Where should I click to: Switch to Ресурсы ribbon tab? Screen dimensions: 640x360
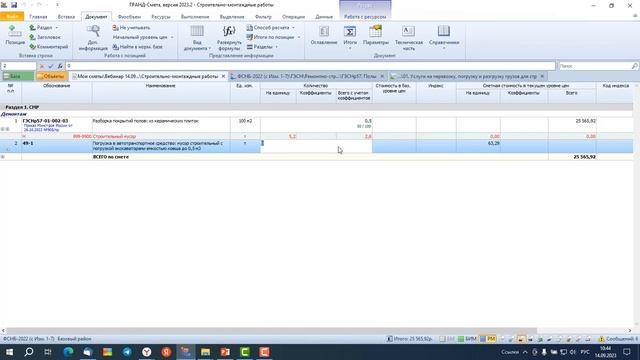[x=161, y=17]
